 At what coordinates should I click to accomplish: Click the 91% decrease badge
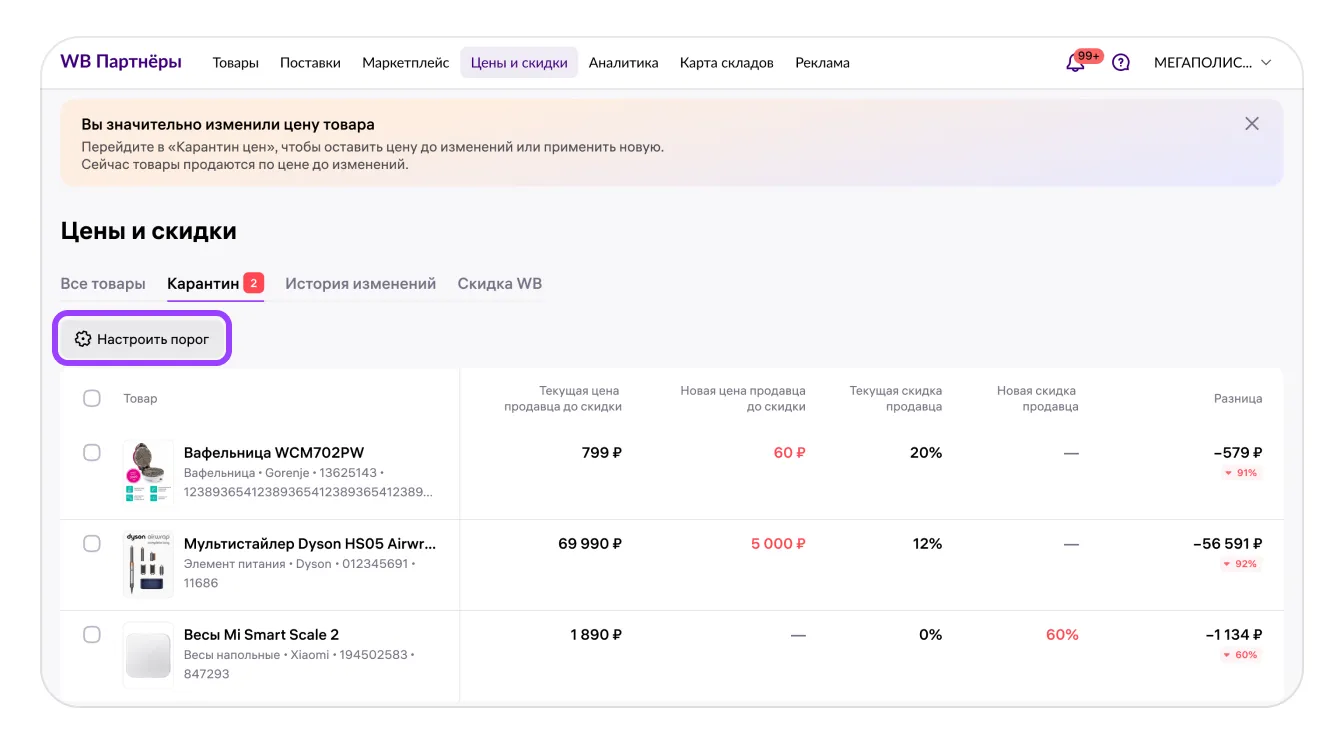coord(1241,473)
